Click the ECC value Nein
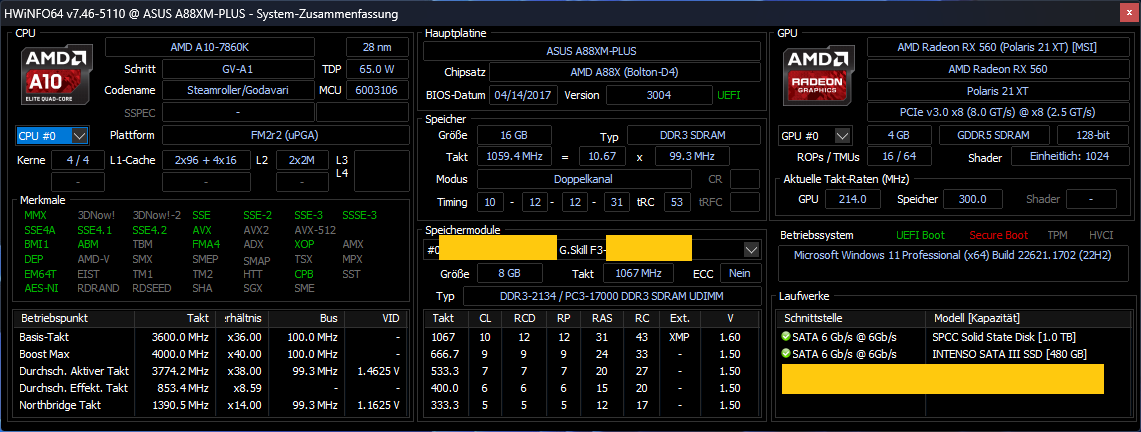This screenshot has height=432, width=1141. [740, 273]
